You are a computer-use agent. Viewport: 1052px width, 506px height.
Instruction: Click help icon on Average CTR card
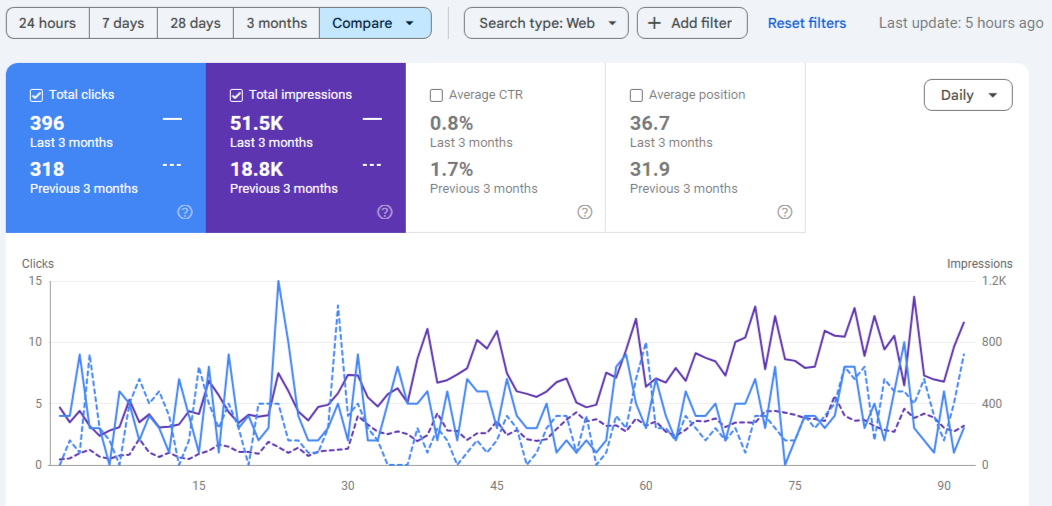(x=585, y=212)
